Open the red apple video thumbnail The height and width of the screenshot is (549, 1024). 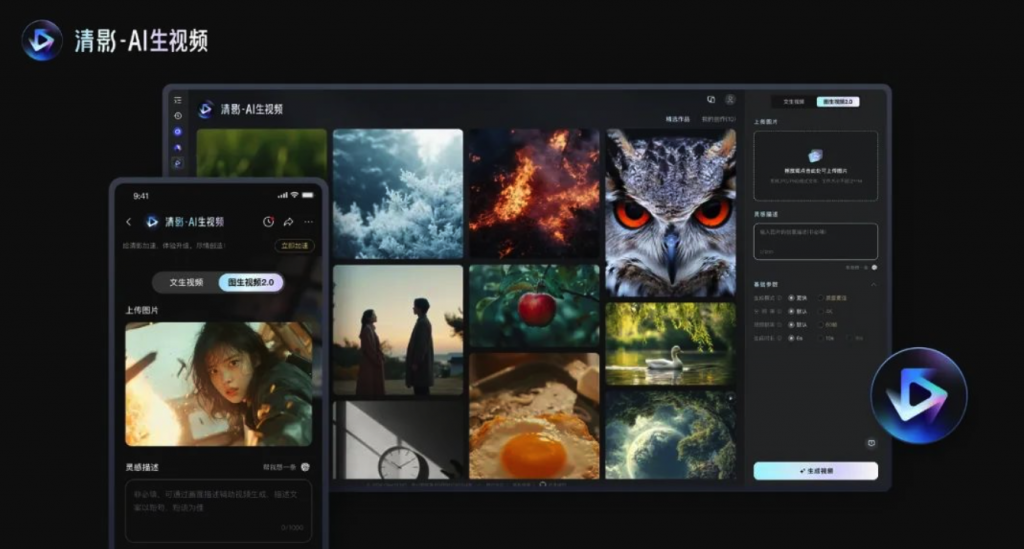coord(534,306)
